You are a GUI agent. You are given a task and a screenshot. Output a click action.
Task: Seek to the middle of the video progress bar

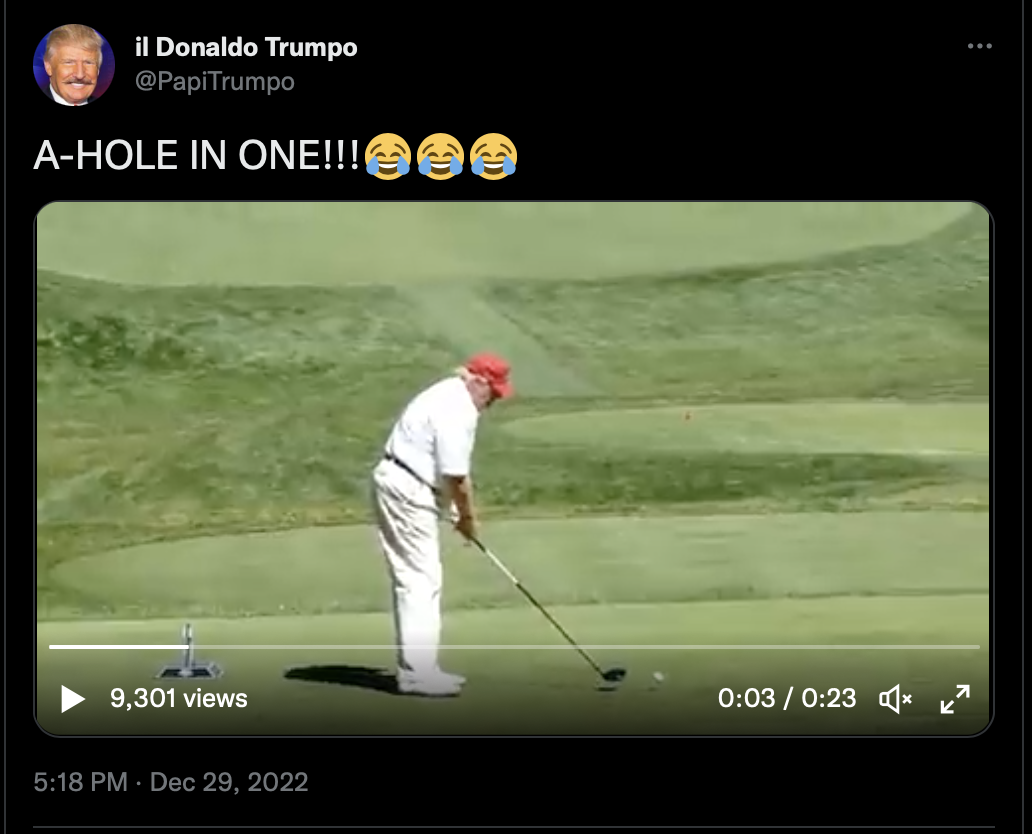click(x=515, y=647)
